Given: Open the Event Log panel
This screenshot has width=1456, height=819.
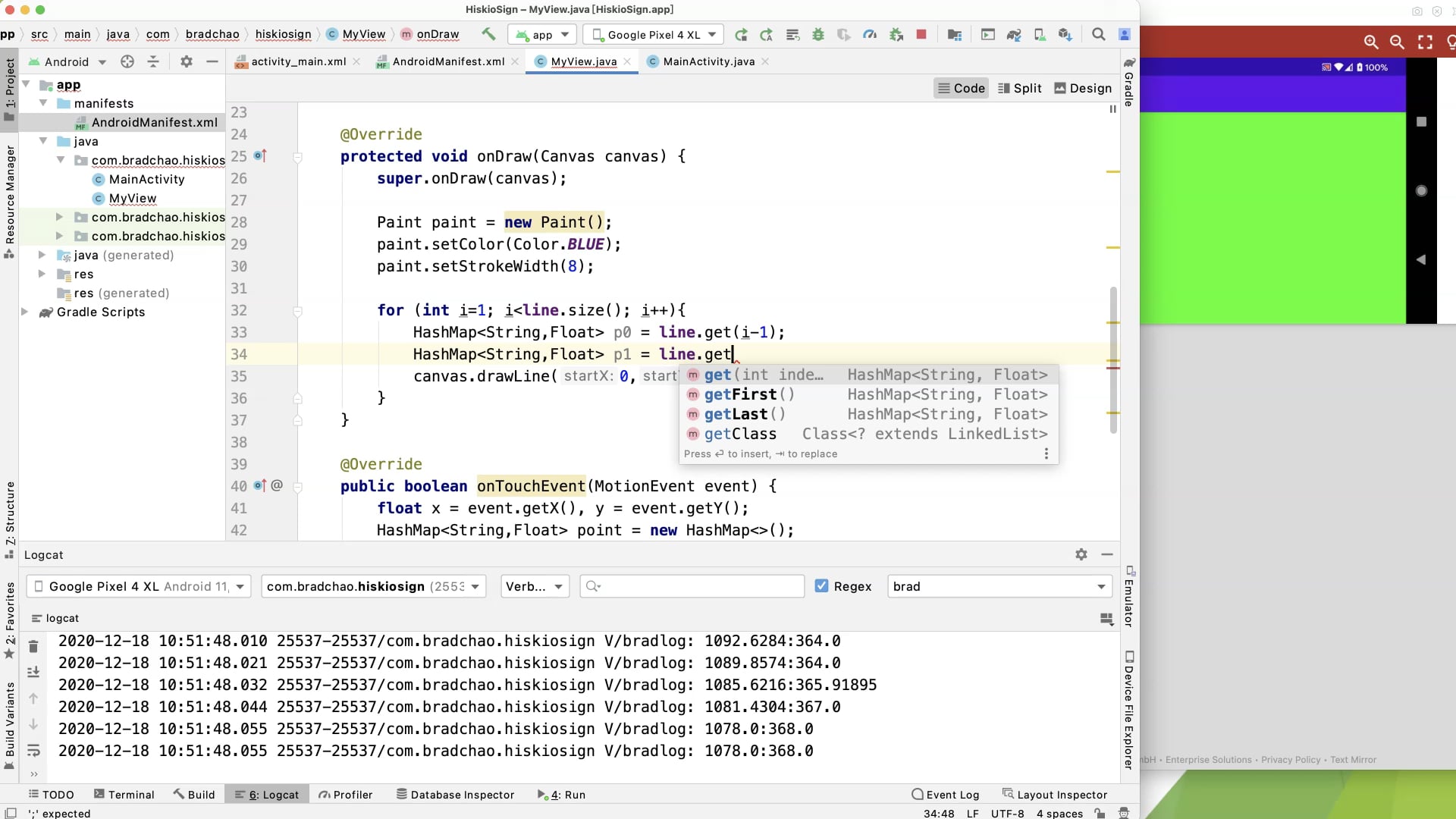Looking at the screenshot, I should coord(945,795).
